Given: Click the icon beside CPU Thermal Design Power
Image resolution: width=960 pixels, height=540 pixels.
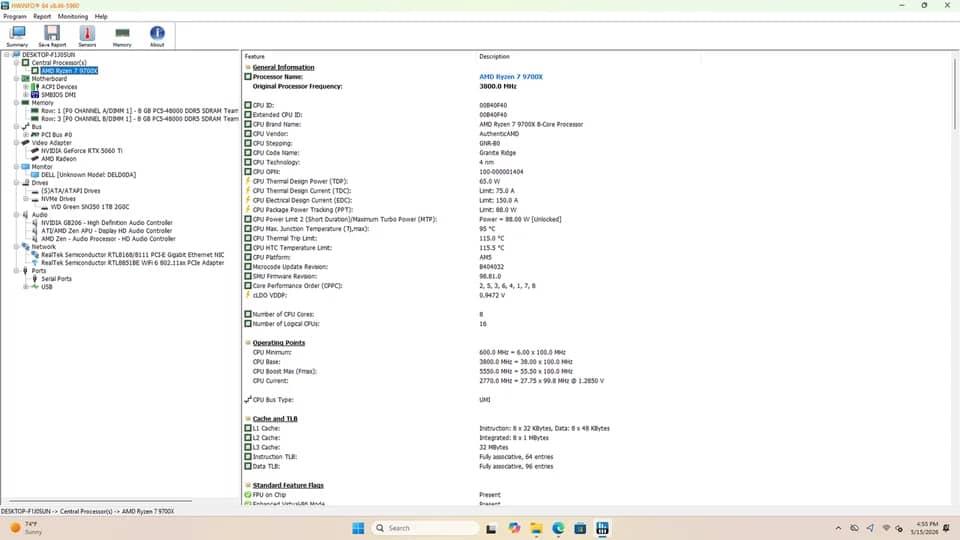Looking at the screenshot, I should tap(248, 181).
